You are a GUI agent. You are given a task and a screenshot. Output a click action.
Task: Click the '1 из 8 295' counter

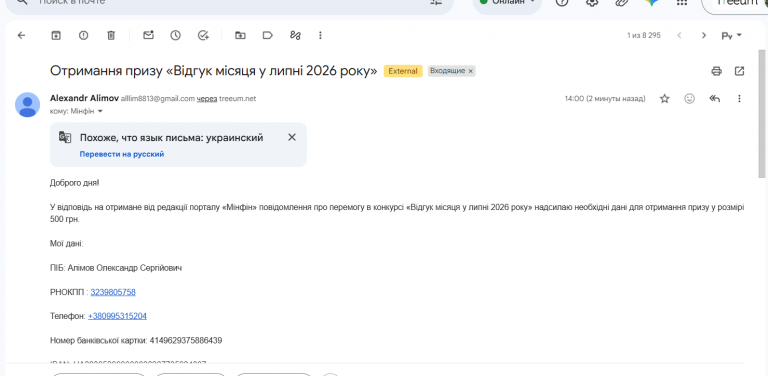644,35
